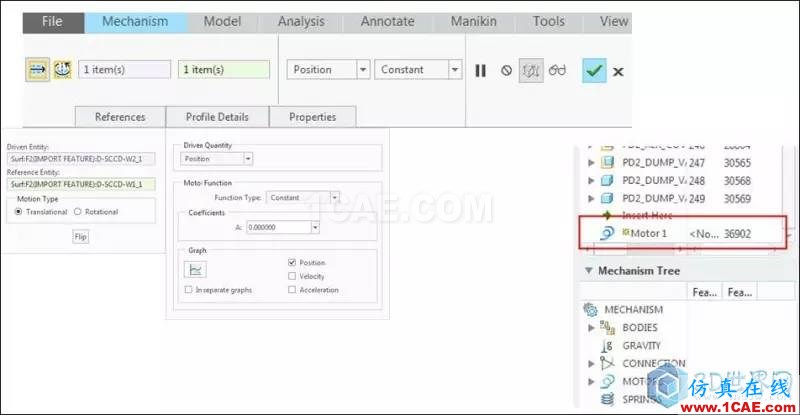Open the Constant dropdown in the ribbon

click(455, 69)
